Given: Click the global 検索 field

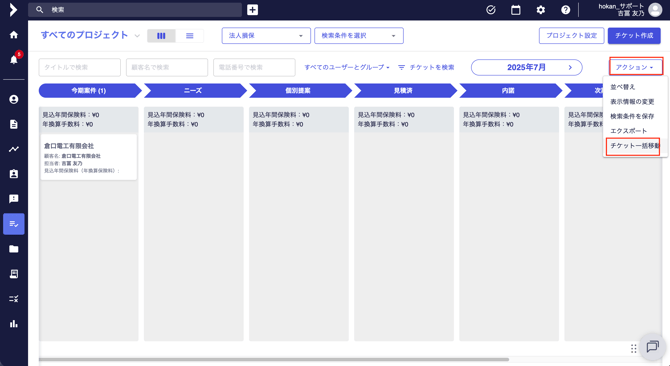Looking at the screenshot, I should [x=135, y=9].
